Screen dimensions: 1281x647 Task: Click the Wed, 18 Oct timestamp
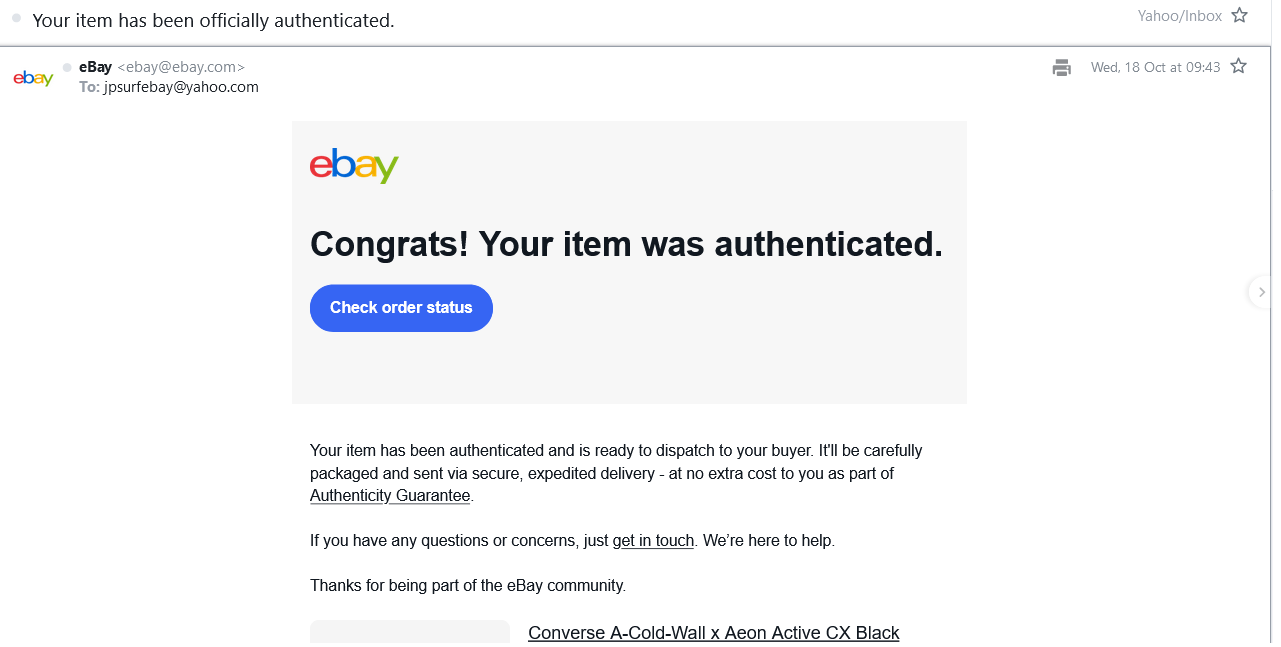(1155, 67)
